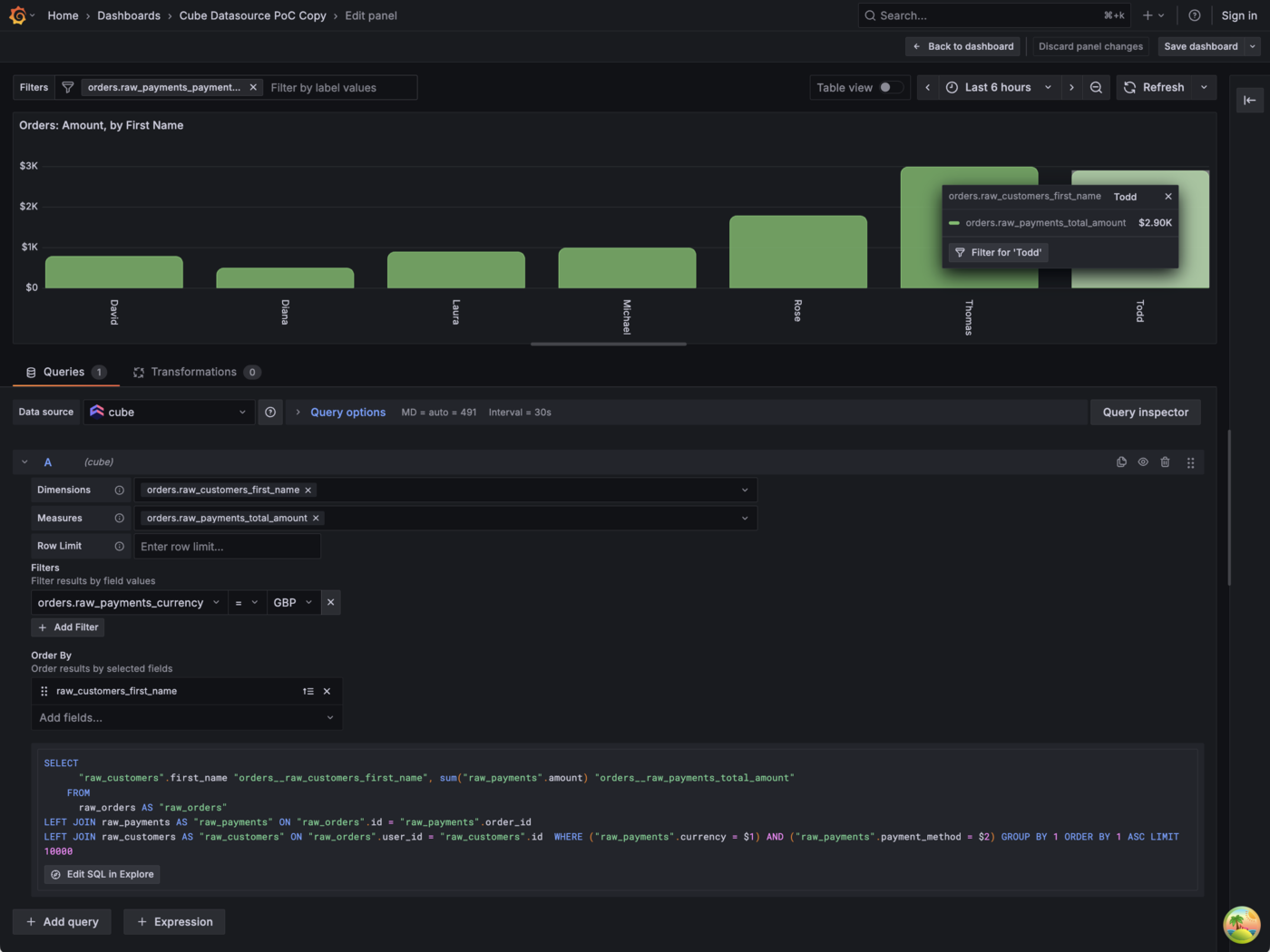1270x952 pixels.
Task: Change the GBP filter value
Action: click(x=294, y=603)
